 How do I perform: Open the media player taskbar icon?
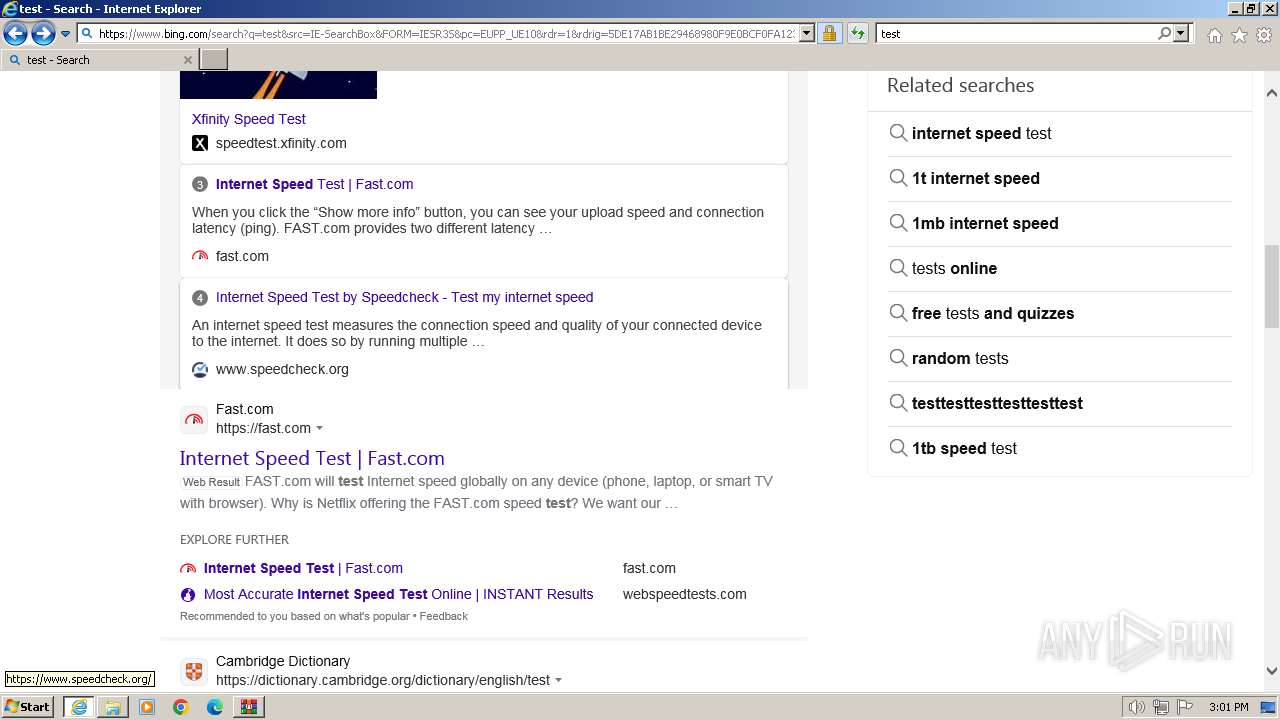click(147, 707)
